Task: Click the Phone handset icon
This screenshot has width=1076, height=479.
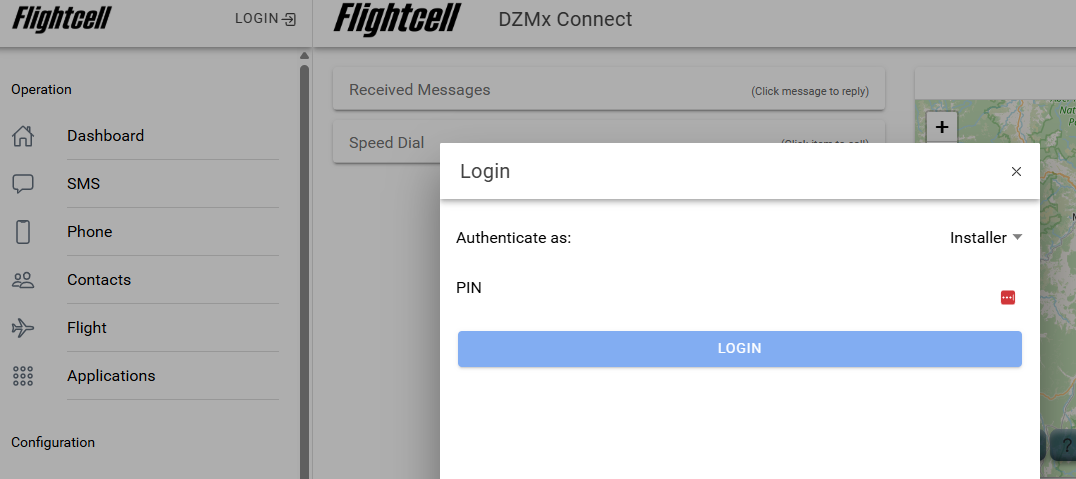Action: [23, 232]
